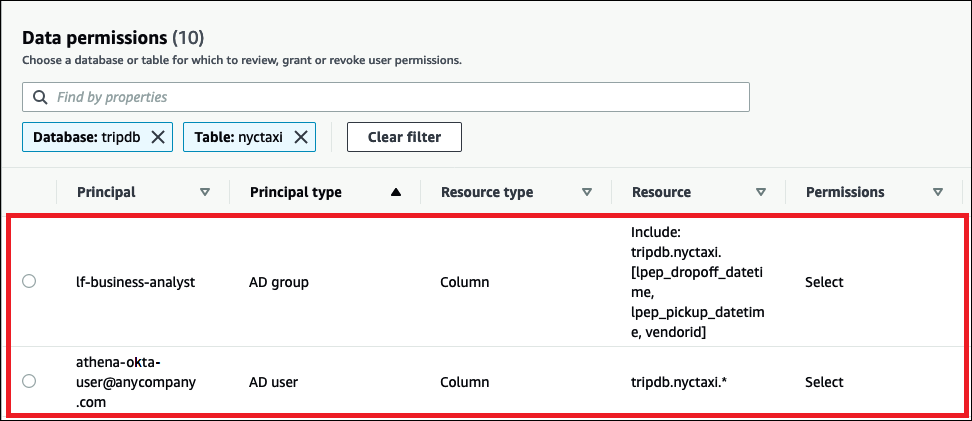Click the Database: tripdb filter label
This screenshot has height=421, width=972.
click(x=86, y=137)
